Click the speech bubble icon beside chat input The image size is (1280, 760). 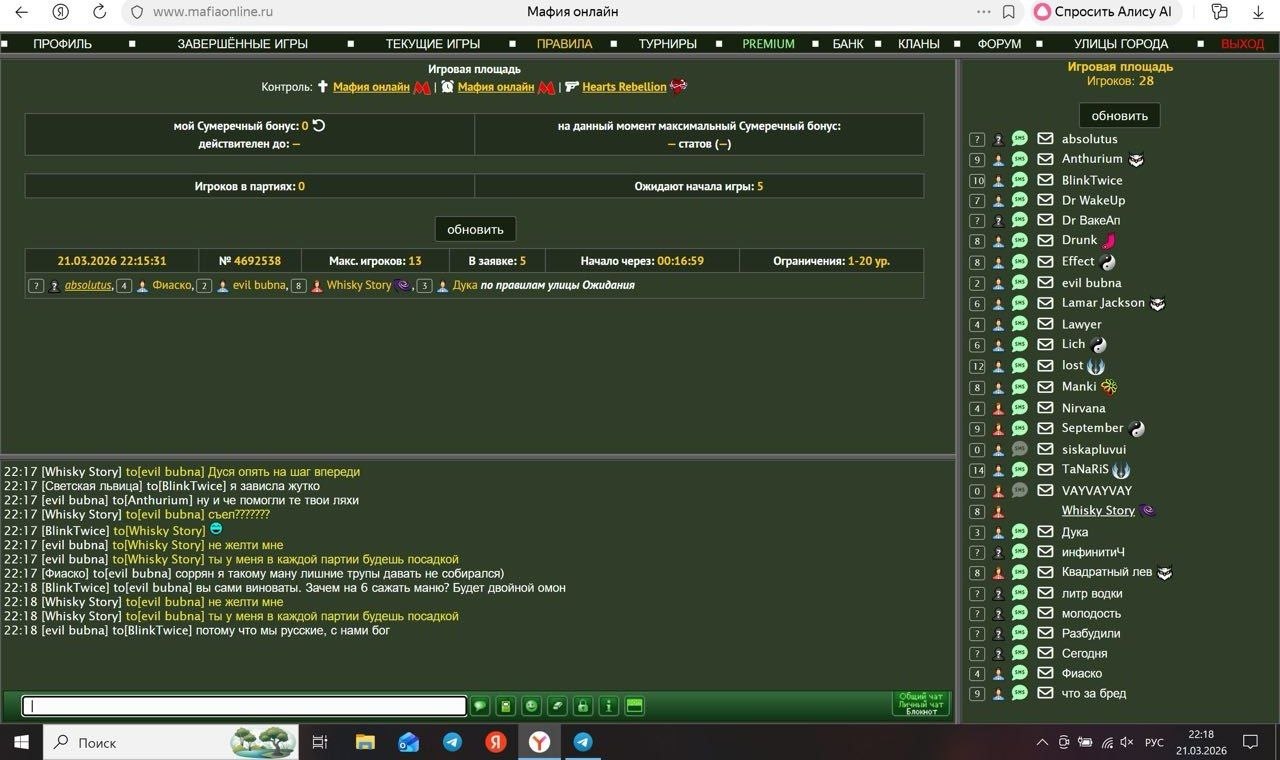[480, 706]
